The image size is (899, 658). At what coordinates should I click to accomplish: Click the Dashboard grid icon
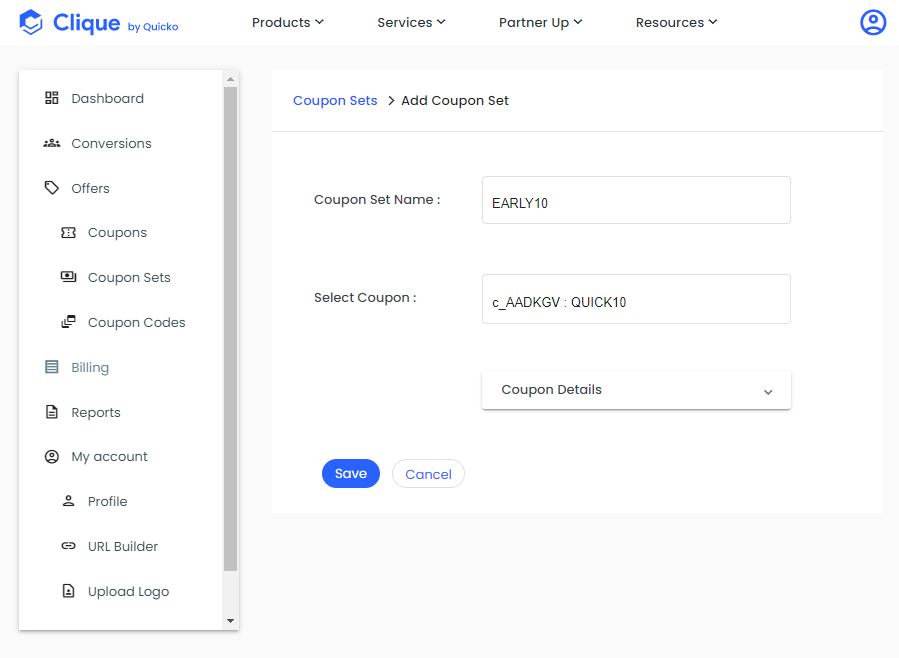(x=52, y=98)
